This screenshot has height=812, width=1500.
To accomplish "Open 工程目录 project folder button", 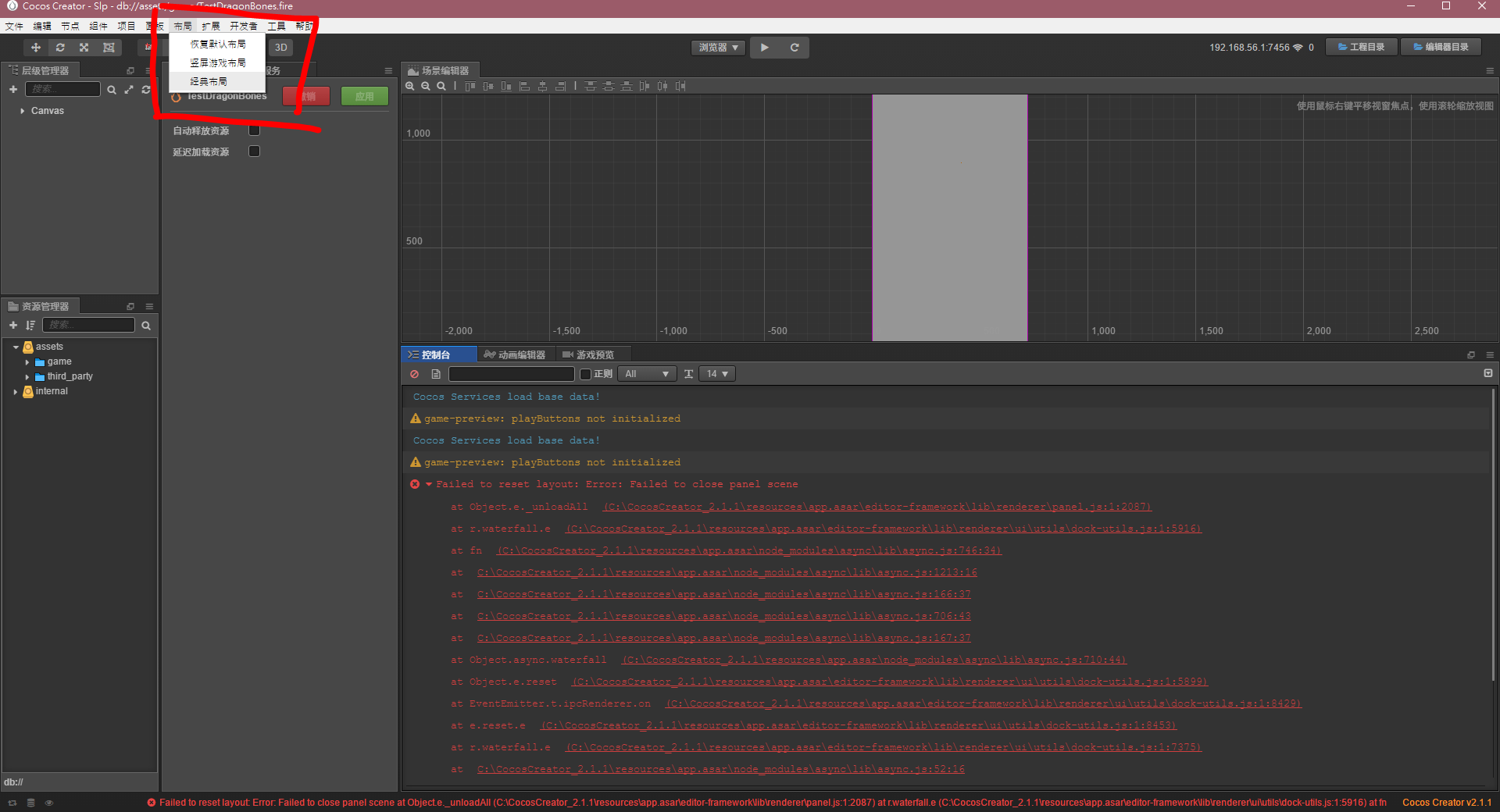I will coord(1362,47).
